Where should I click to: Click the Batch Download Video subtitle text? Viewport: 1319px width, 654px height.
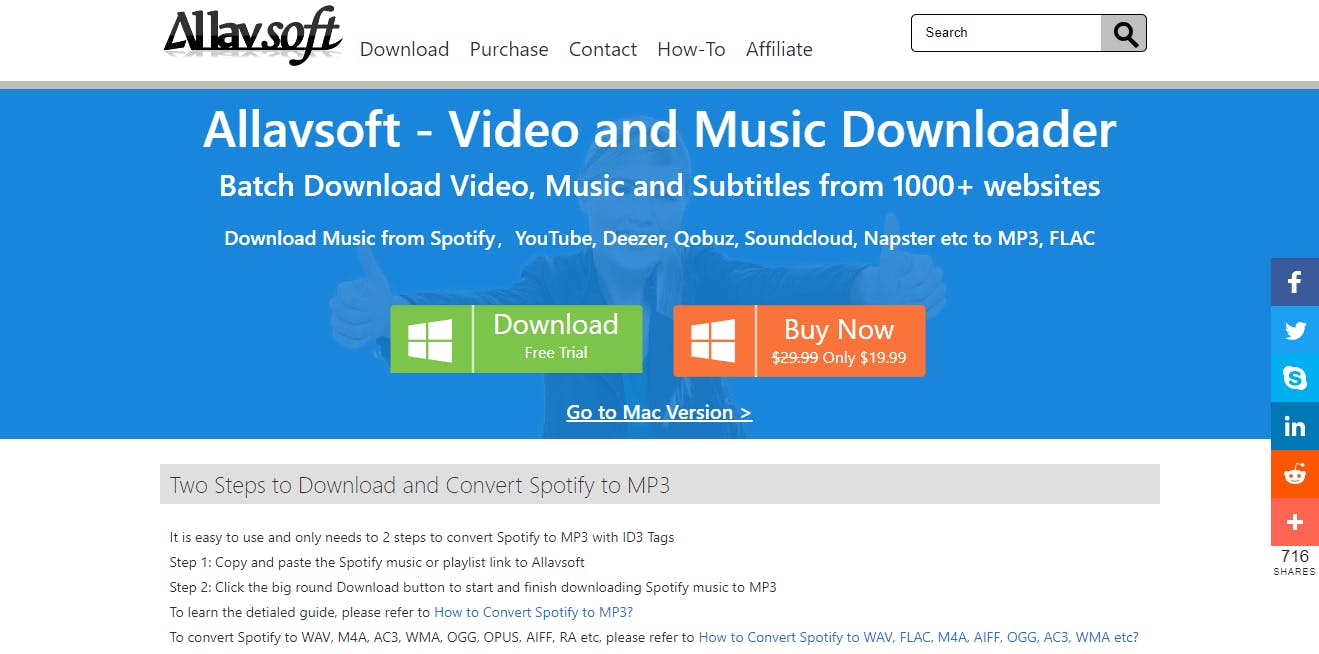660,186
